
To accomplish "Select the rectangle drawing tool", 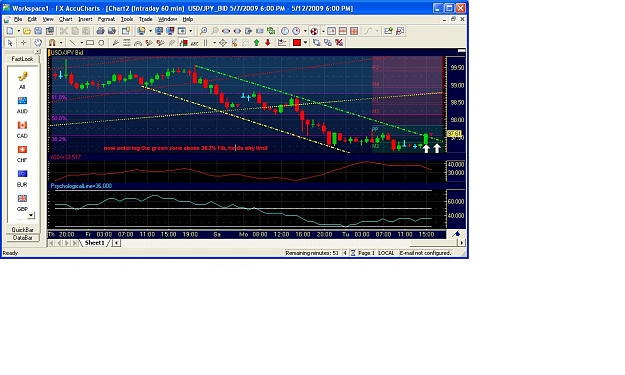I will point(90,43).
